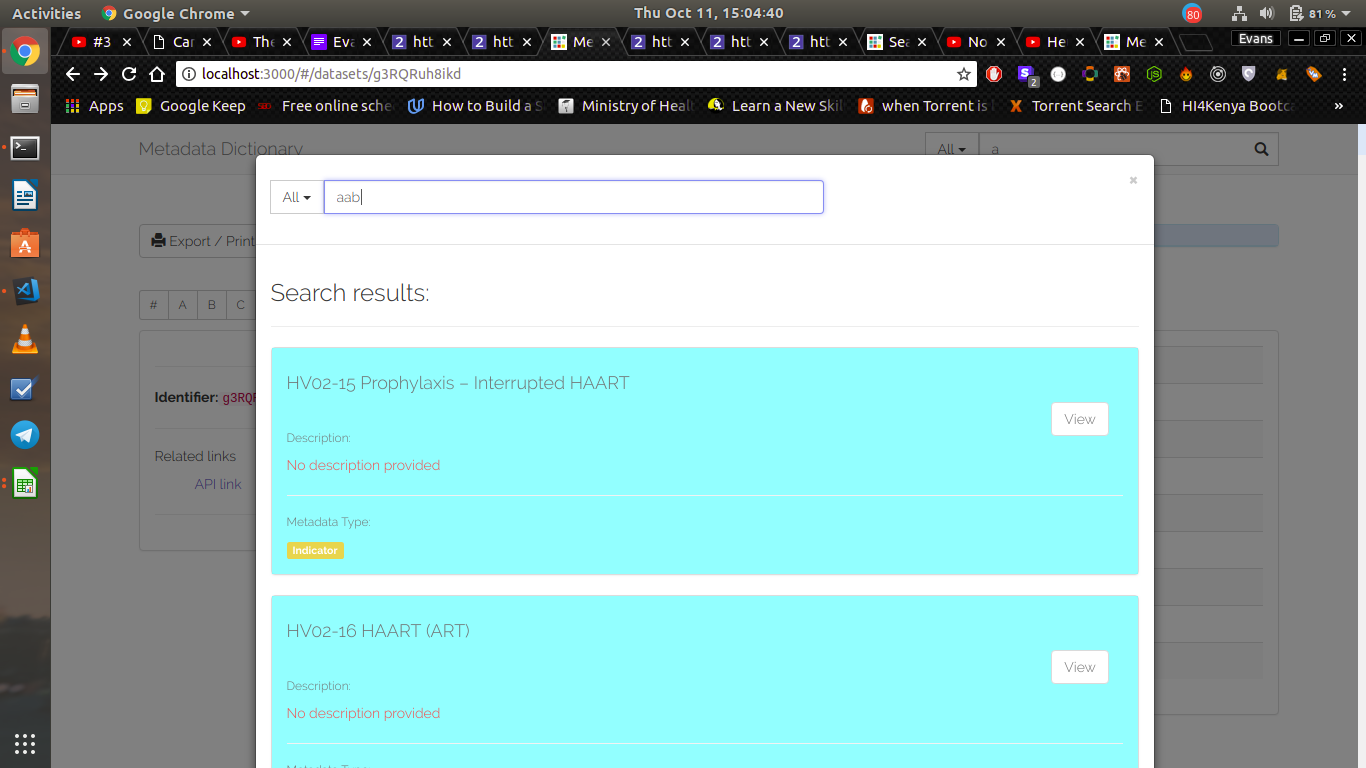
Task: Click the search field containing aab
Action: [574, 197]
